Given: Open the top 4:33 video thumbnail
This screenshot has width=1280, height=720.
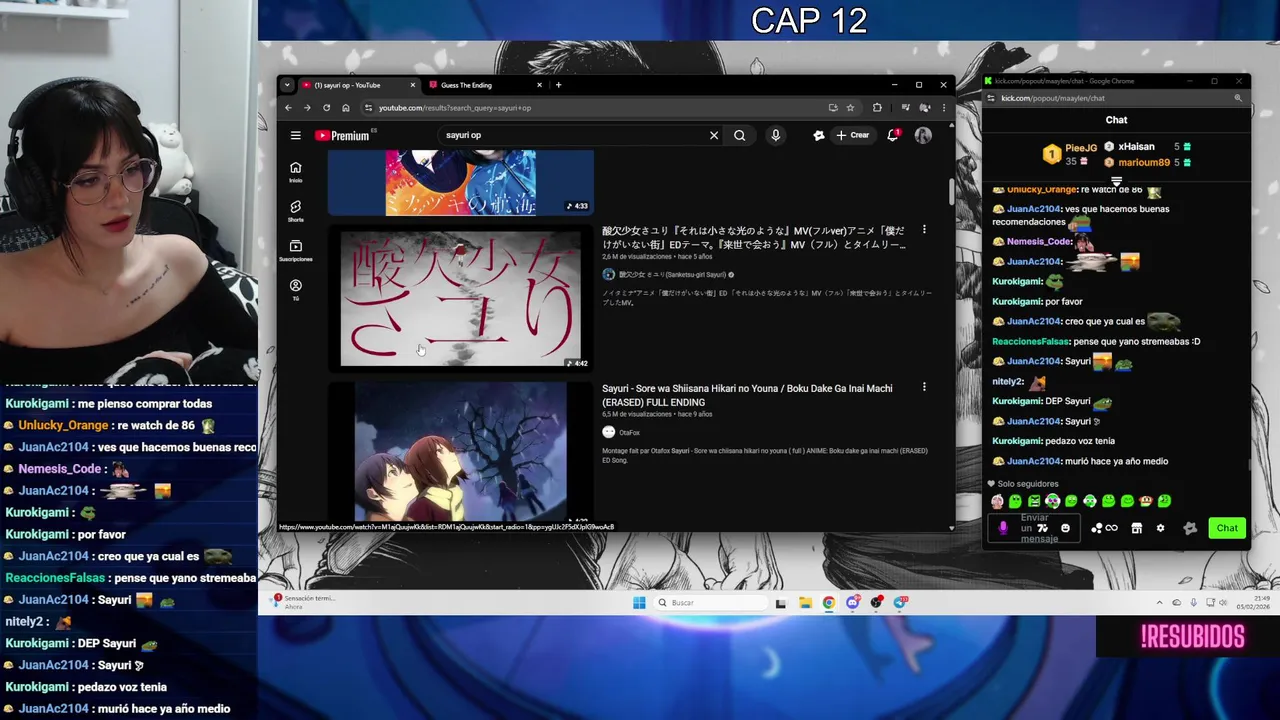Looking at the screenshot, I should 460,183.
